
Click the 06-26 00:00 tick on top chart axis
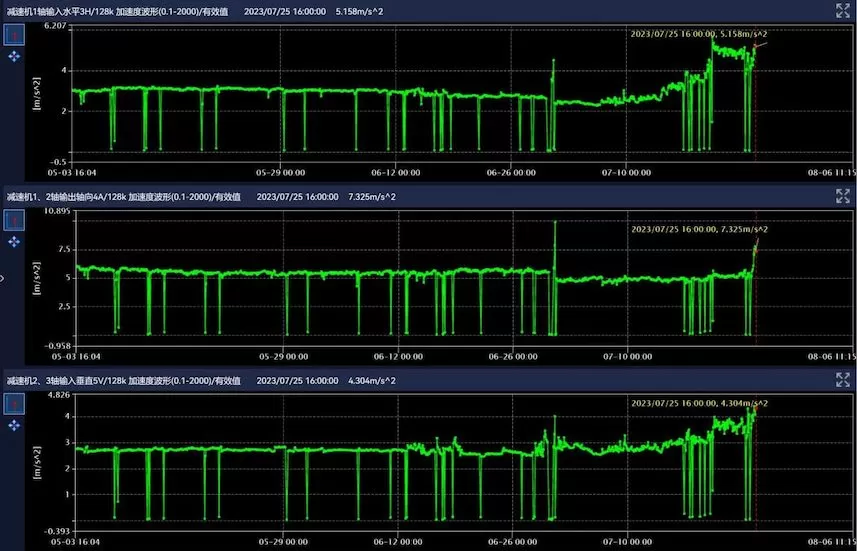tap(512, 172)
